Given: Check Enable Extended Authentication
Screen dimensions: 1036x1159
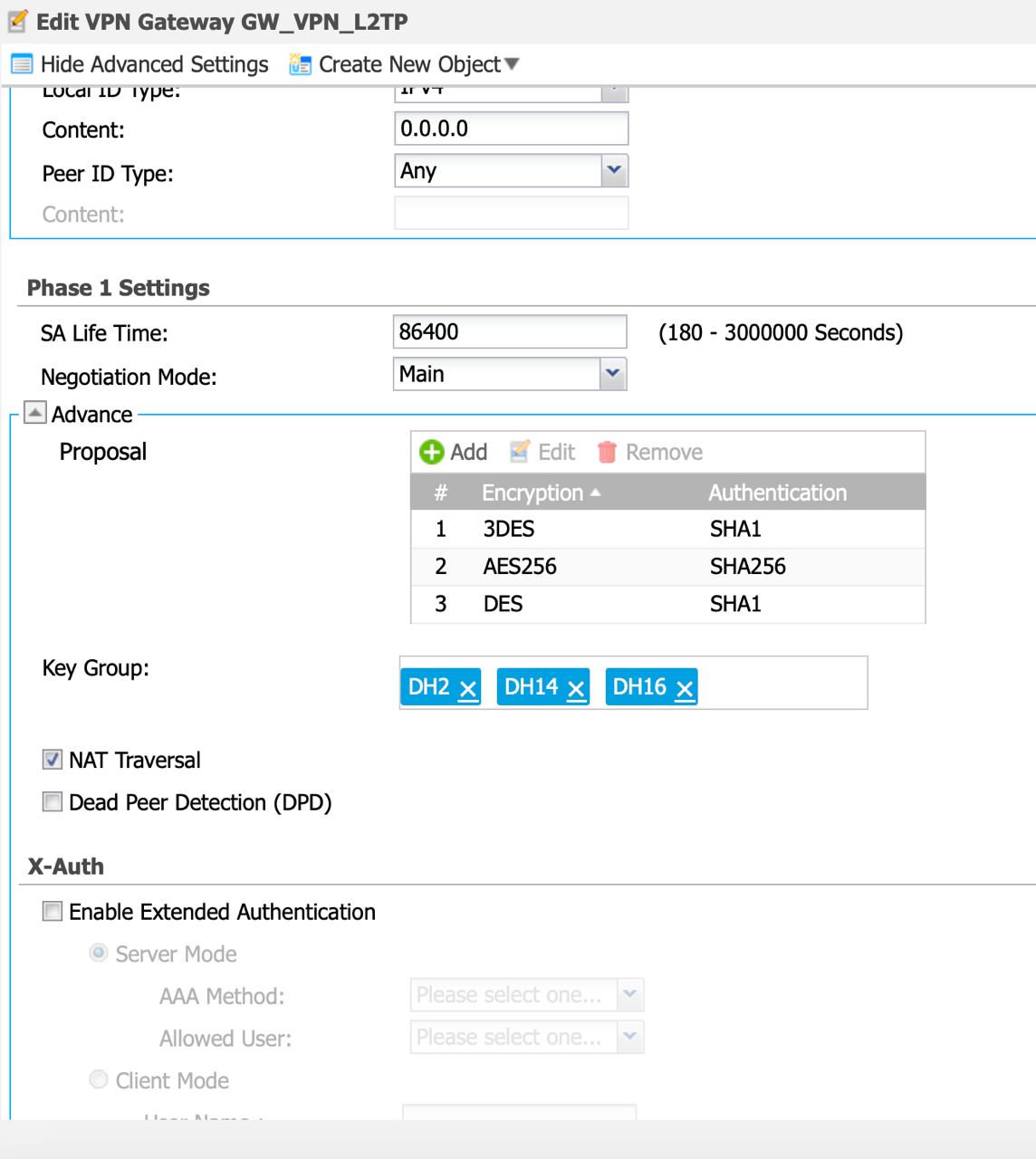Looking at the screenshot, I should 53,912.
